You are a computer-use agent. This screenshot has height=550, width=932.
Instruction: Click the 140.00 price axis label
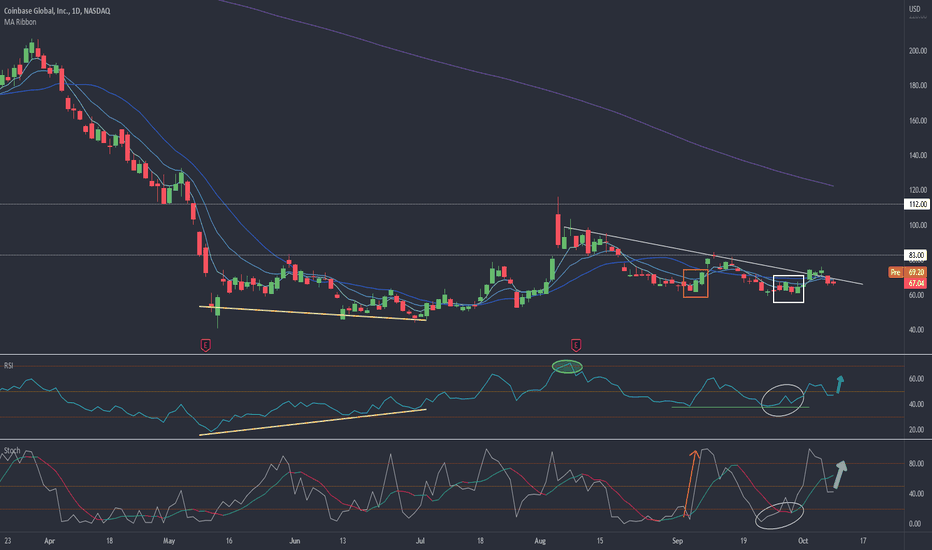coord(918,155)
